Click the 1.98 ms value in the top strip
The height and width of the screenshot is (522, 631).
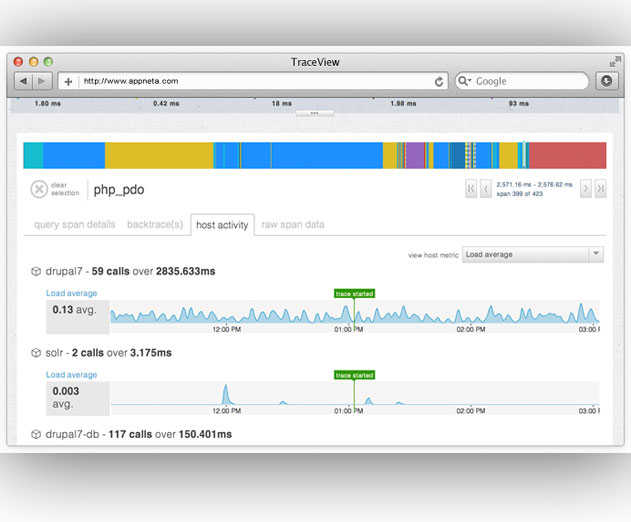tap(403, 103)
